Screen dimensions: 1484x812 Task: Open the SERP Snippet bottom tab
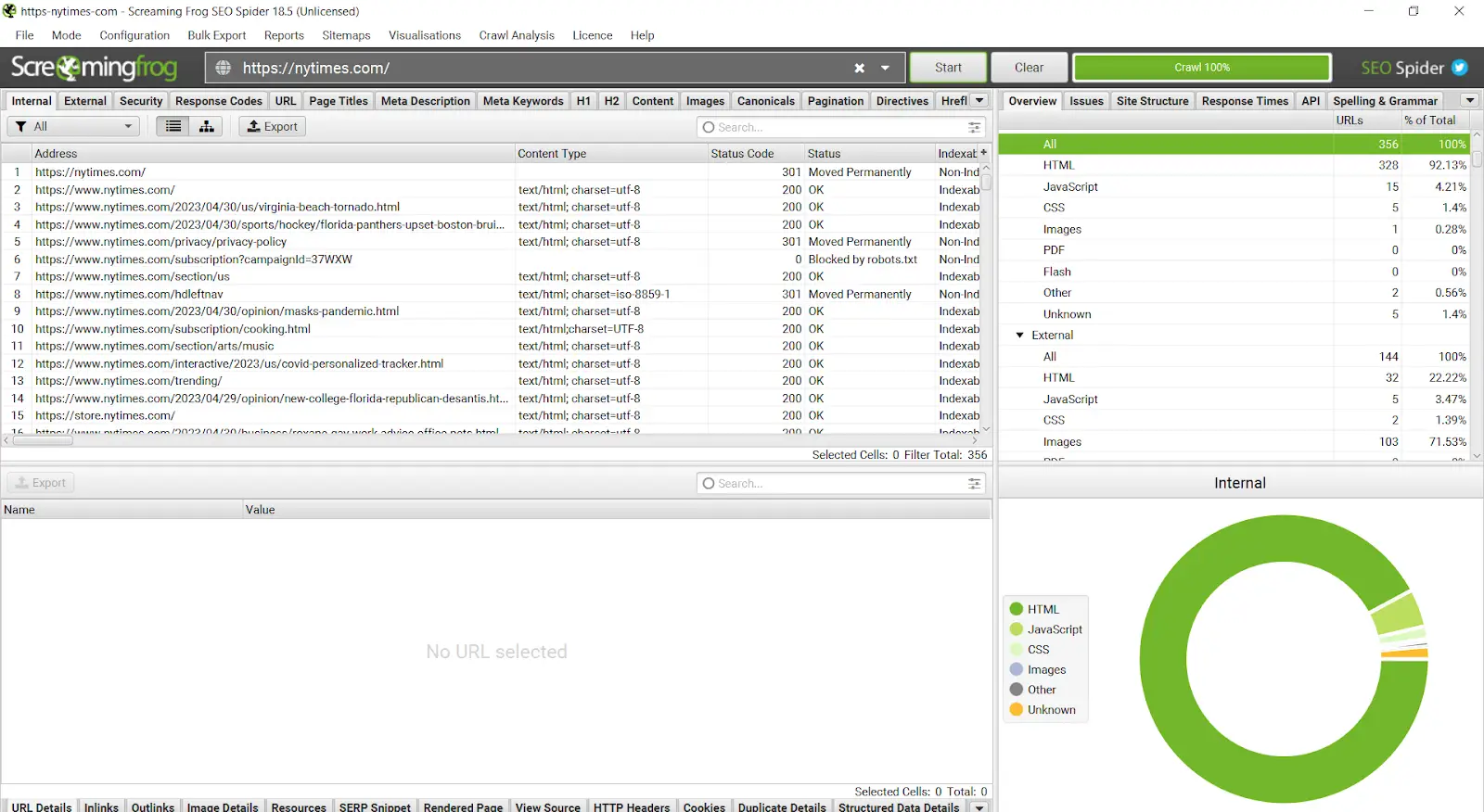[x=375, y=806]
